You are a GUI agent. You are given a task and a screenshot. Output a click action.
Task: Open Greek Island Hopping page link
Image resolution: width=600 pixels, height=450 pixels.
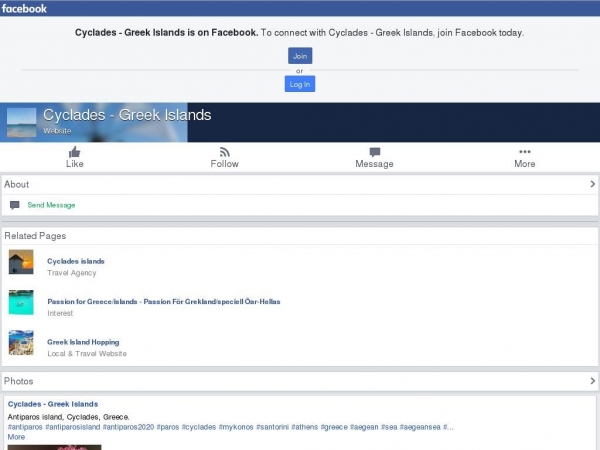point(83,342)
